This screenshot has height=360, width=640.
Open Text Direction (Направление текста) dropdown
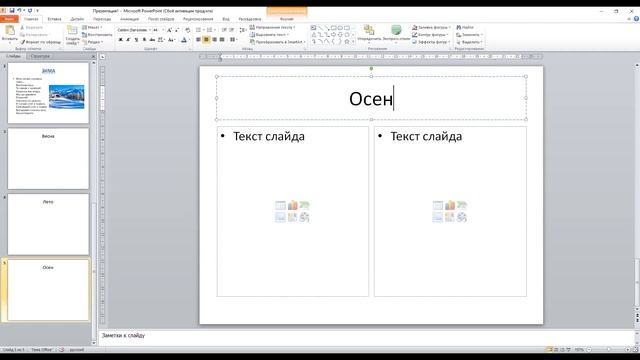point(272,27)
